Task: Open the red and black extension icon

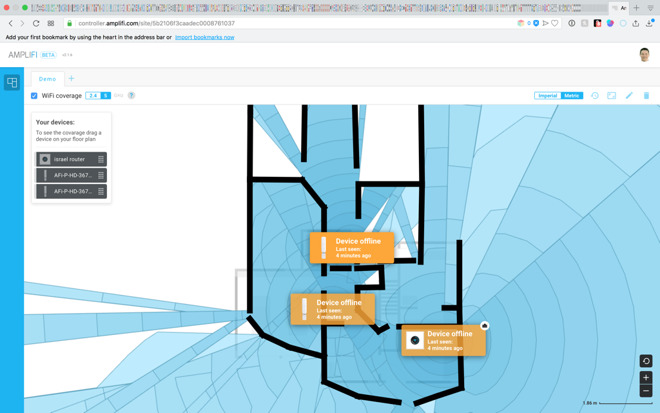Action: tap(597, 24)
